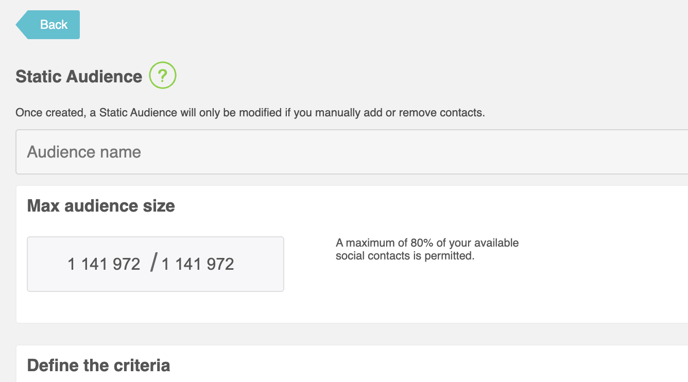Click the 'social contacts is permitted' line
The image size is (688, 382).
[x=405, y=256]
